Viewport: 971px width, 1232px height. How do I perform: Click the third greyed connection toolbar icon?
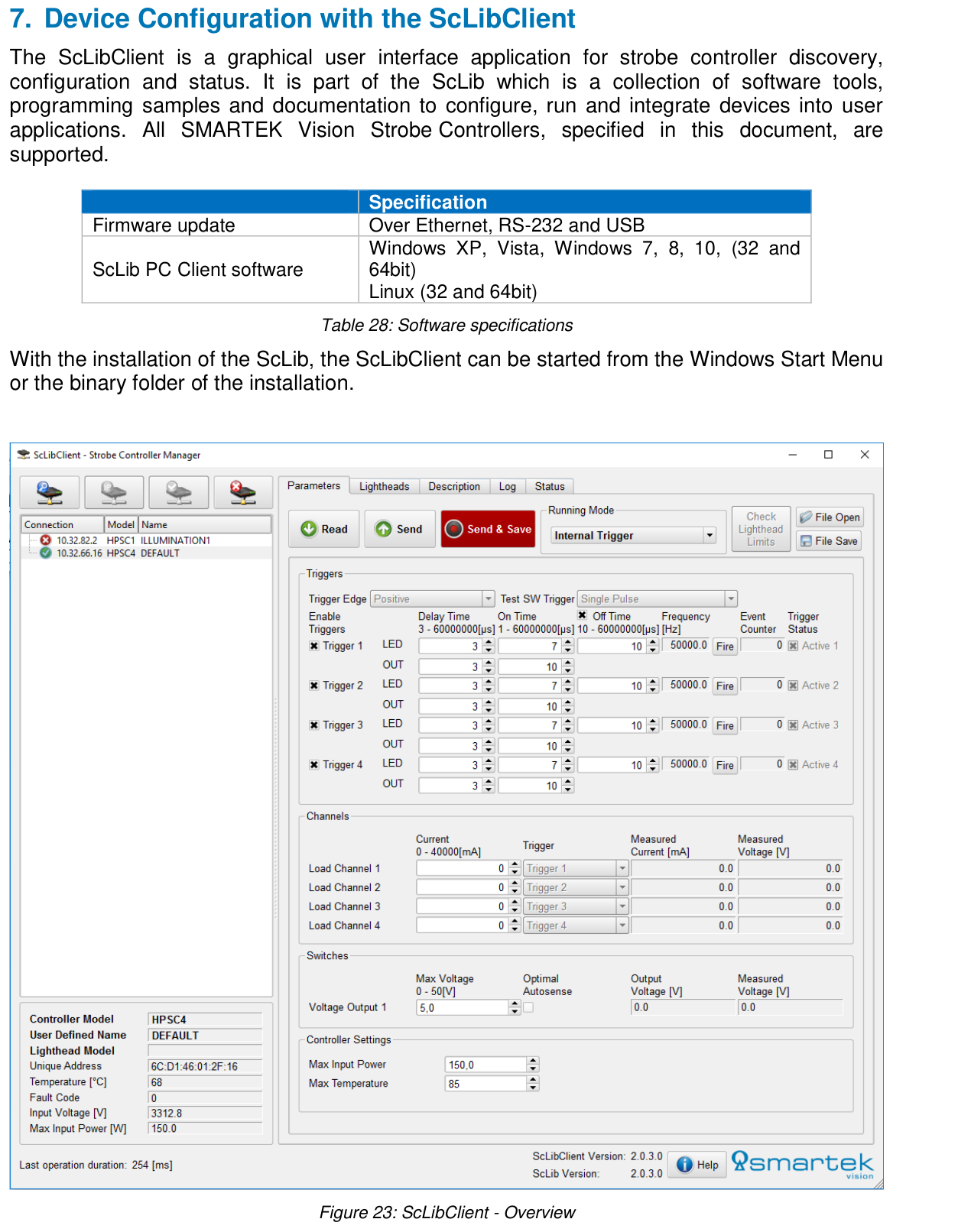179,492
